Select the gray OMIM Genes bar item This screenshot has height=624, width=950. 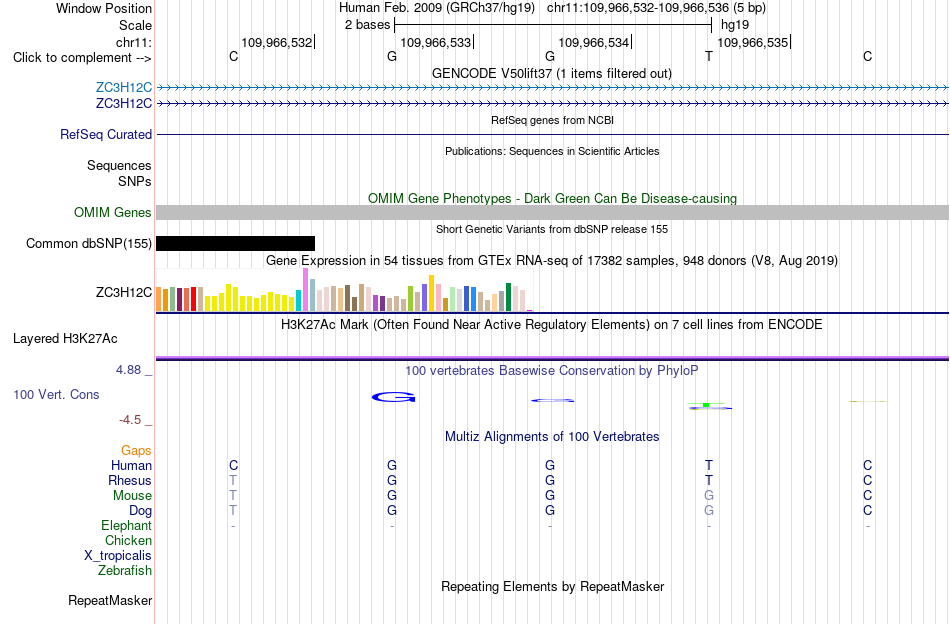552,212
